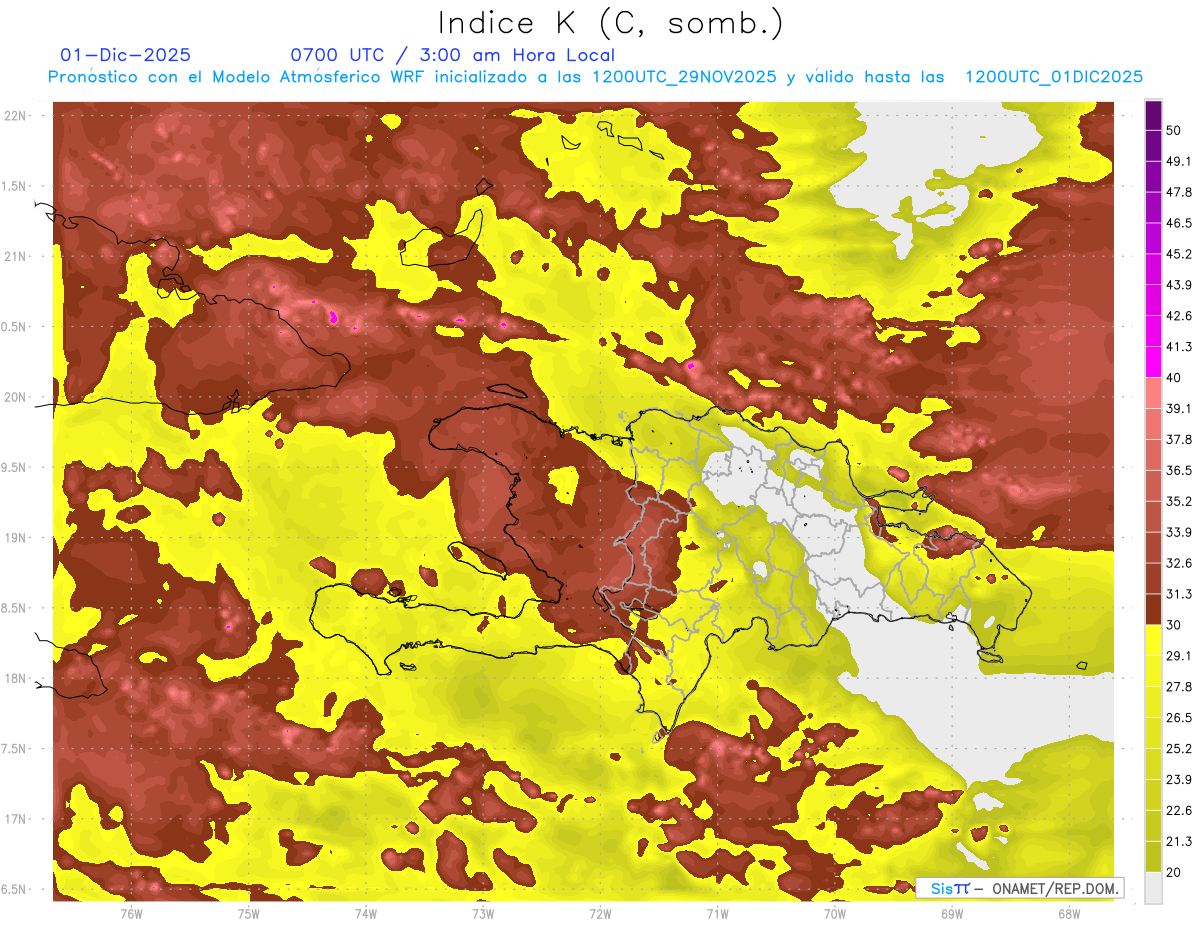Click the longitude label '70W'
Image resolution: width=1200 pixels, height=927 pixels.
(x=835, y=913)
